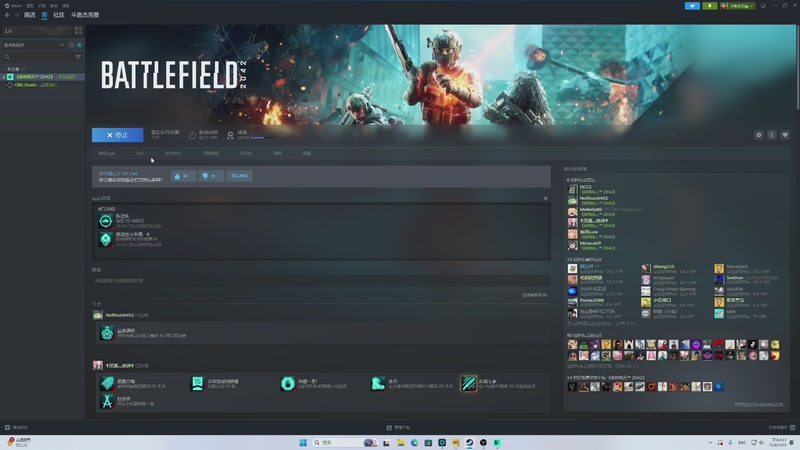800x450 pixels.
Task: Stop the running game with 停止 button
Action: (117, 135)
